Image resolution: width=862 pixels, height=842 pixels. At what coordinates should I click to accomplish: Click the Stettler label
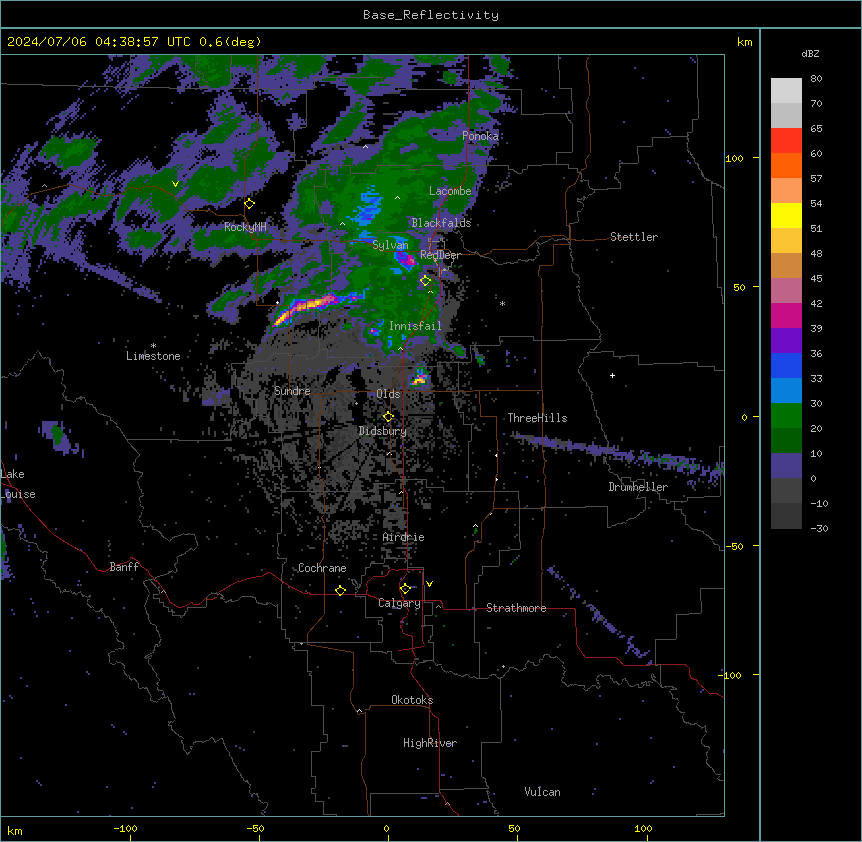[x=634, y=237]
